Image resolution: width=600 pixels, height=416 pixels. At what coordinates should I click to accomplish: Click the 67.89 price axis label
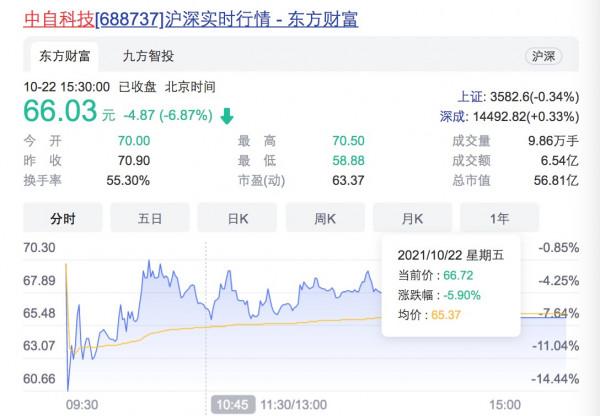[39, 281]
